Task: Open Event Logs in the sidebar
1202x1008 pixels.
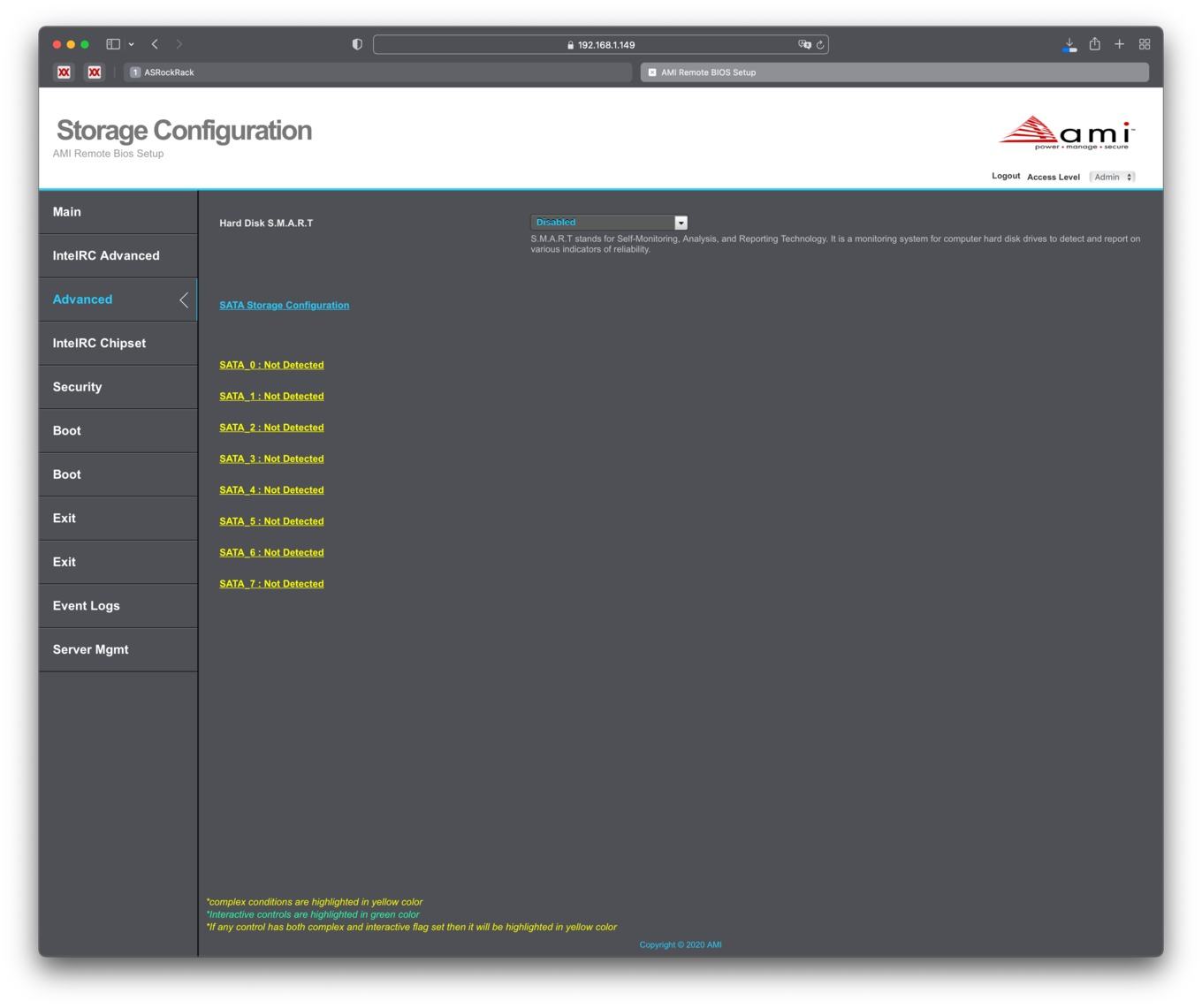Action: [x=118, y=606]
